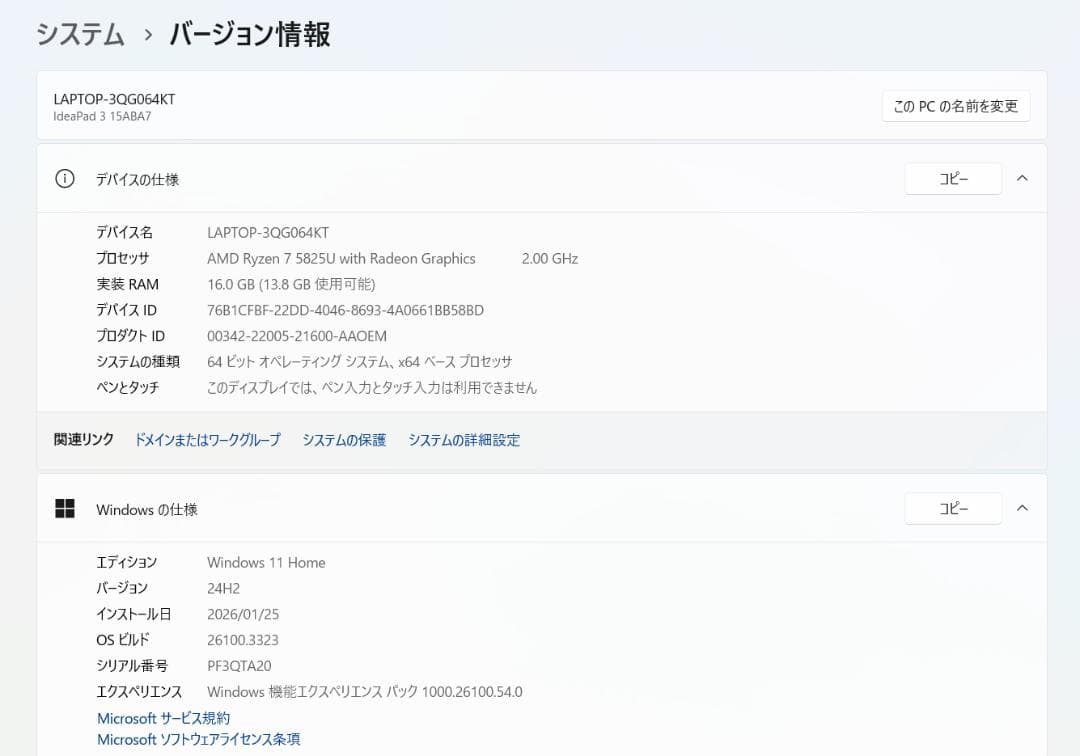
Task: Navigate back to システム via breadcrumb
Action: (80, 33)
